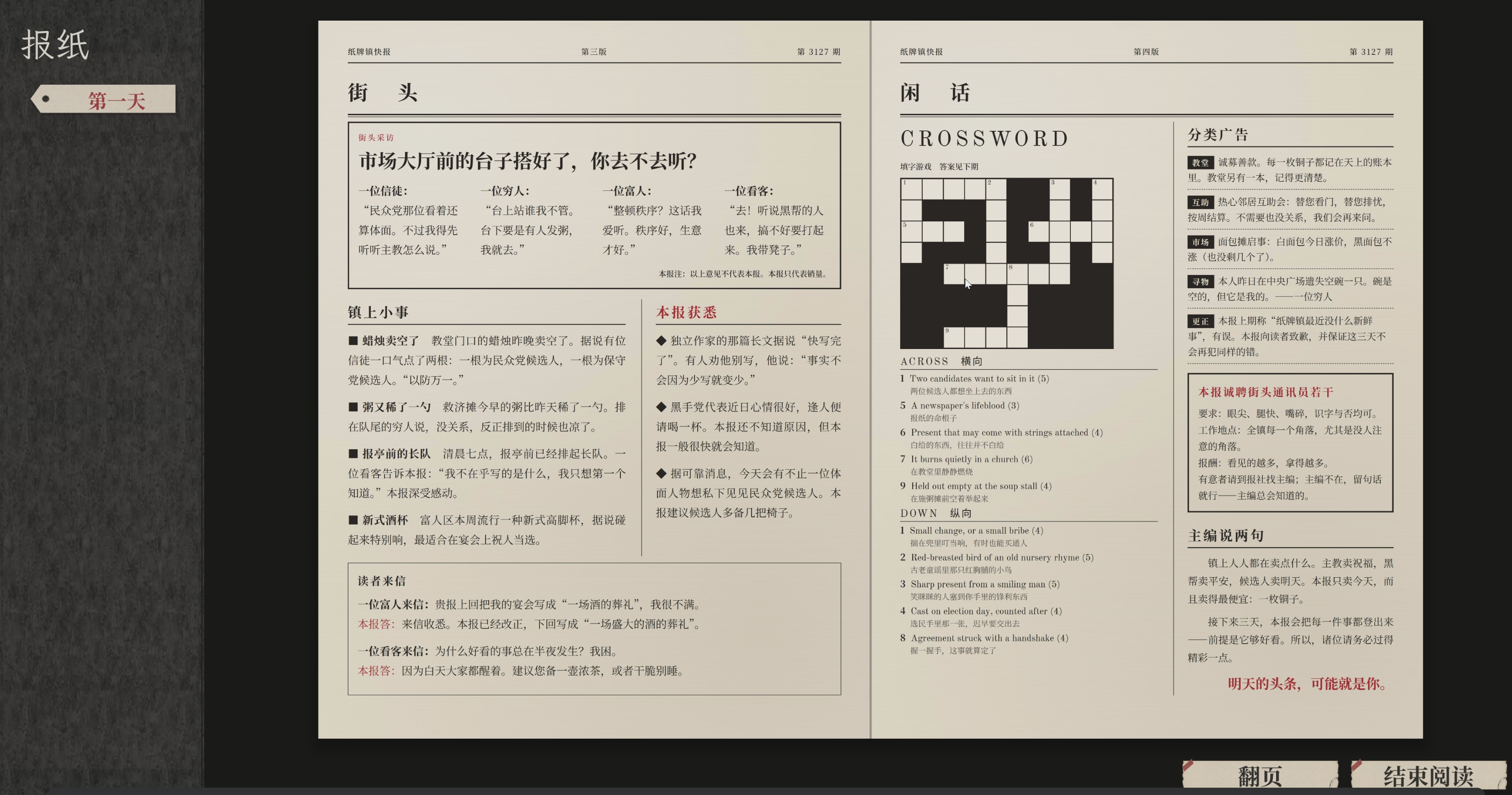Click the 市场 classified ad tag
Viewport: 1512px width, 795px height.
1200,242
